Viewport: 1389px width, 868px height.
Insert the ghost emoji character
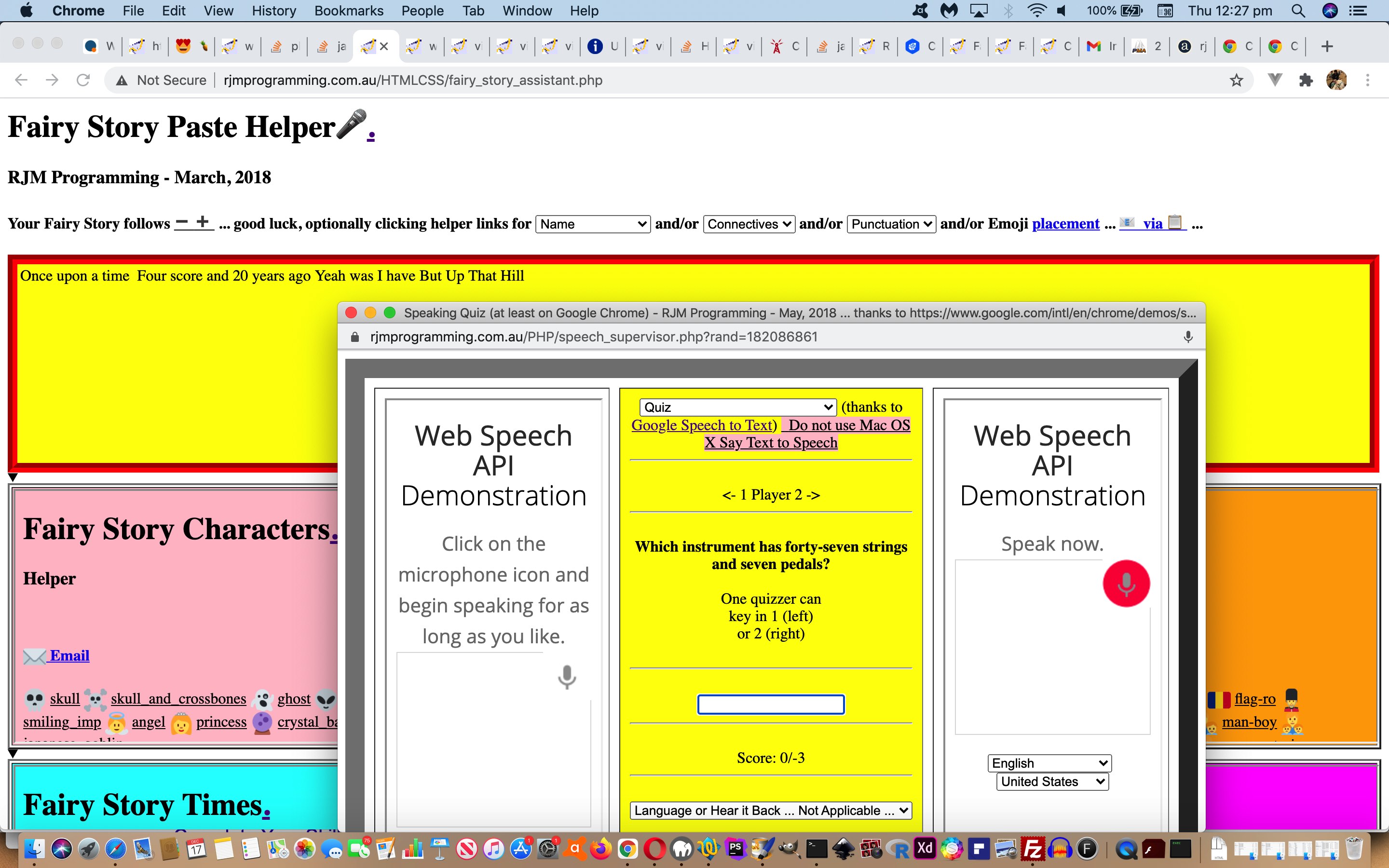[262, 699]
